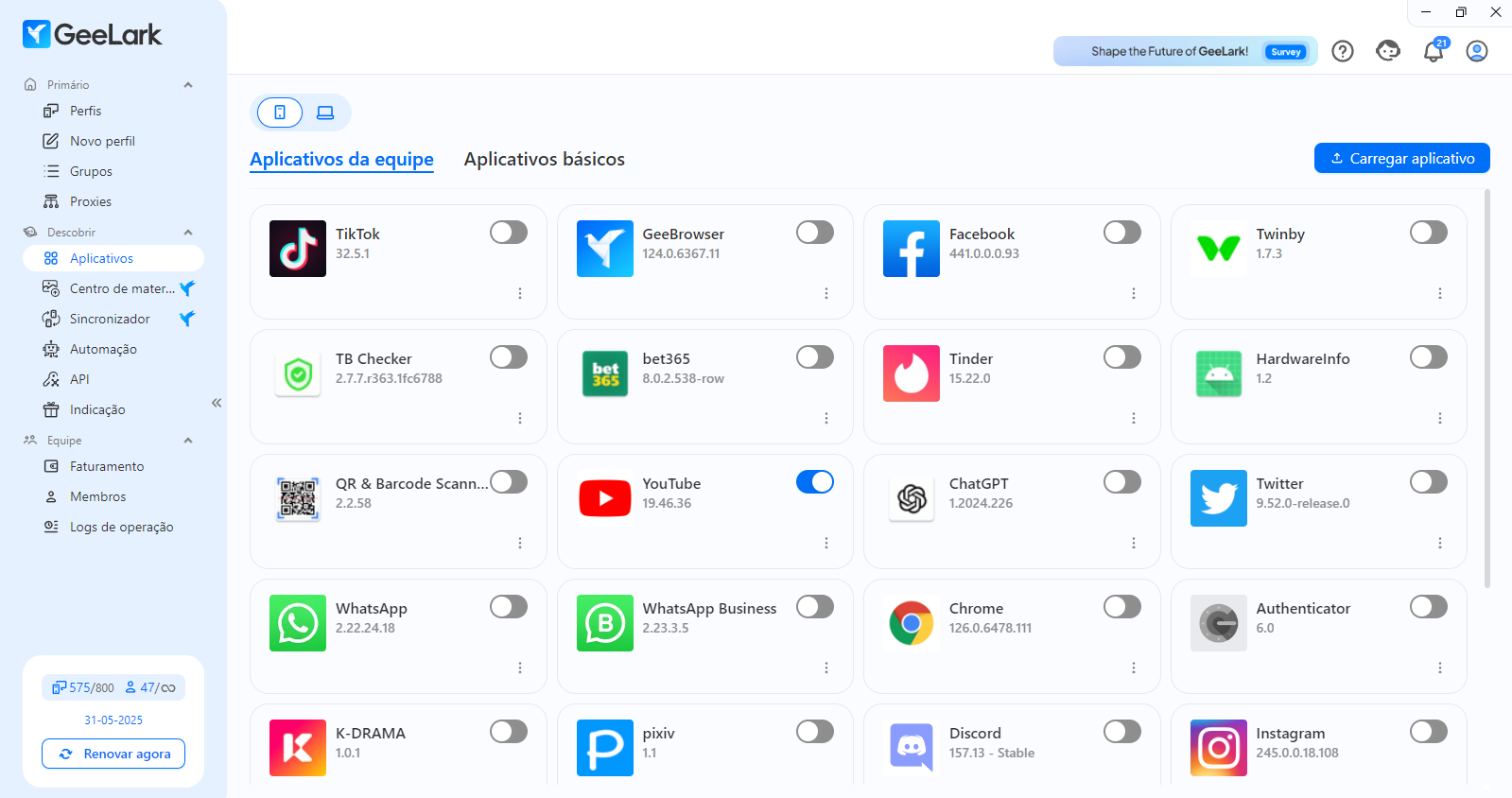Click the WhatsApp Business app icon

tap(605, 623)
